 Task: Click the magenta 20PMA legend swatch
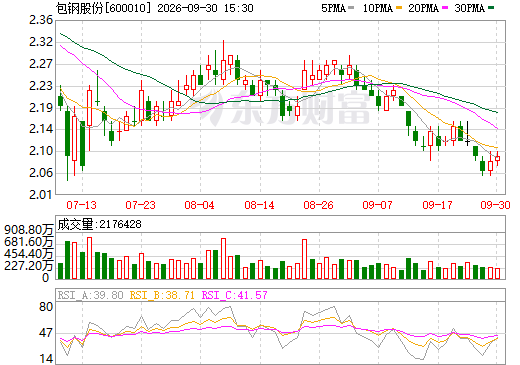pos(445,8)
